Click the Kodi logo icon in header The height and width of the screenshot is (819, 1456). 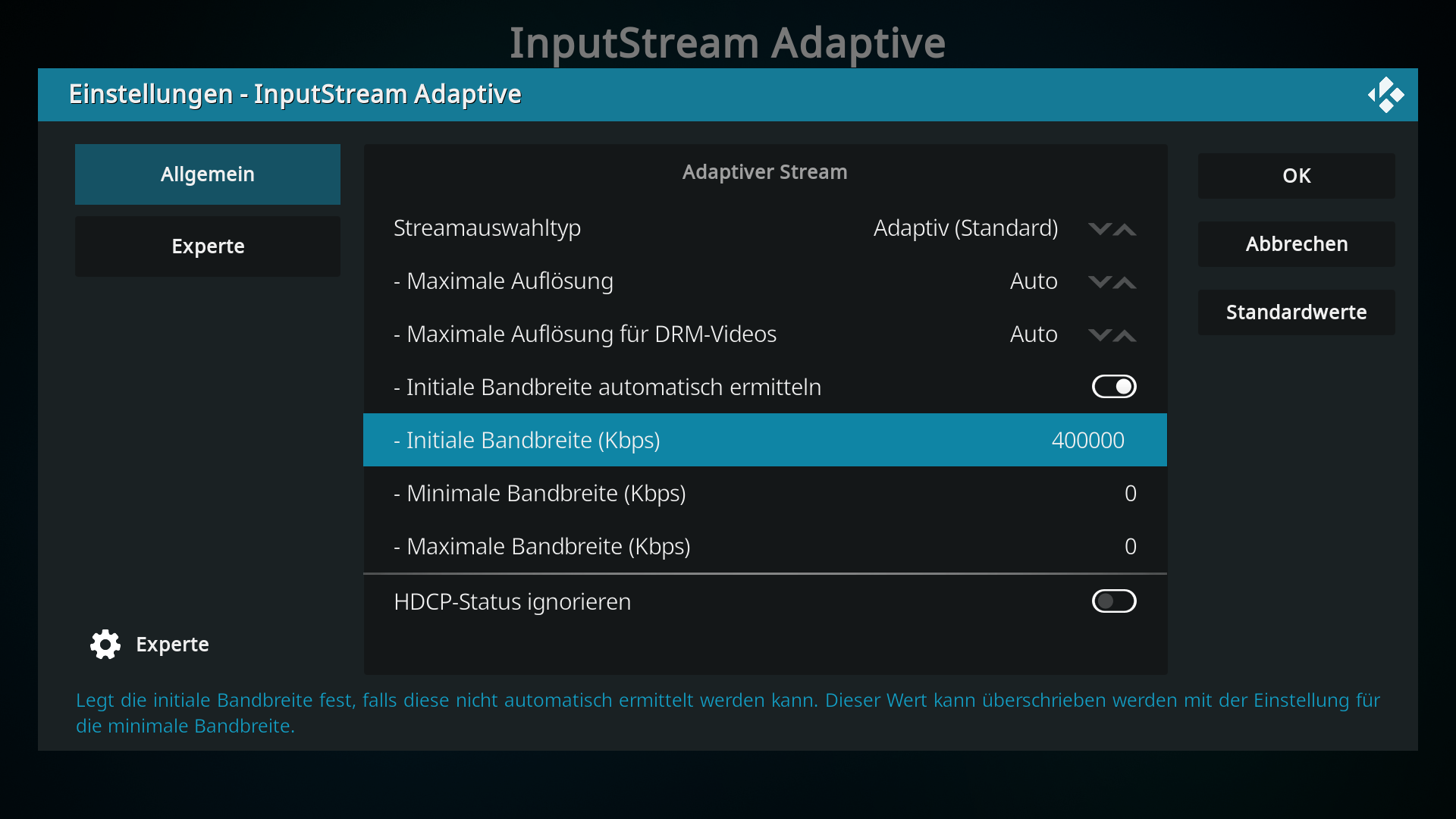1385,95
